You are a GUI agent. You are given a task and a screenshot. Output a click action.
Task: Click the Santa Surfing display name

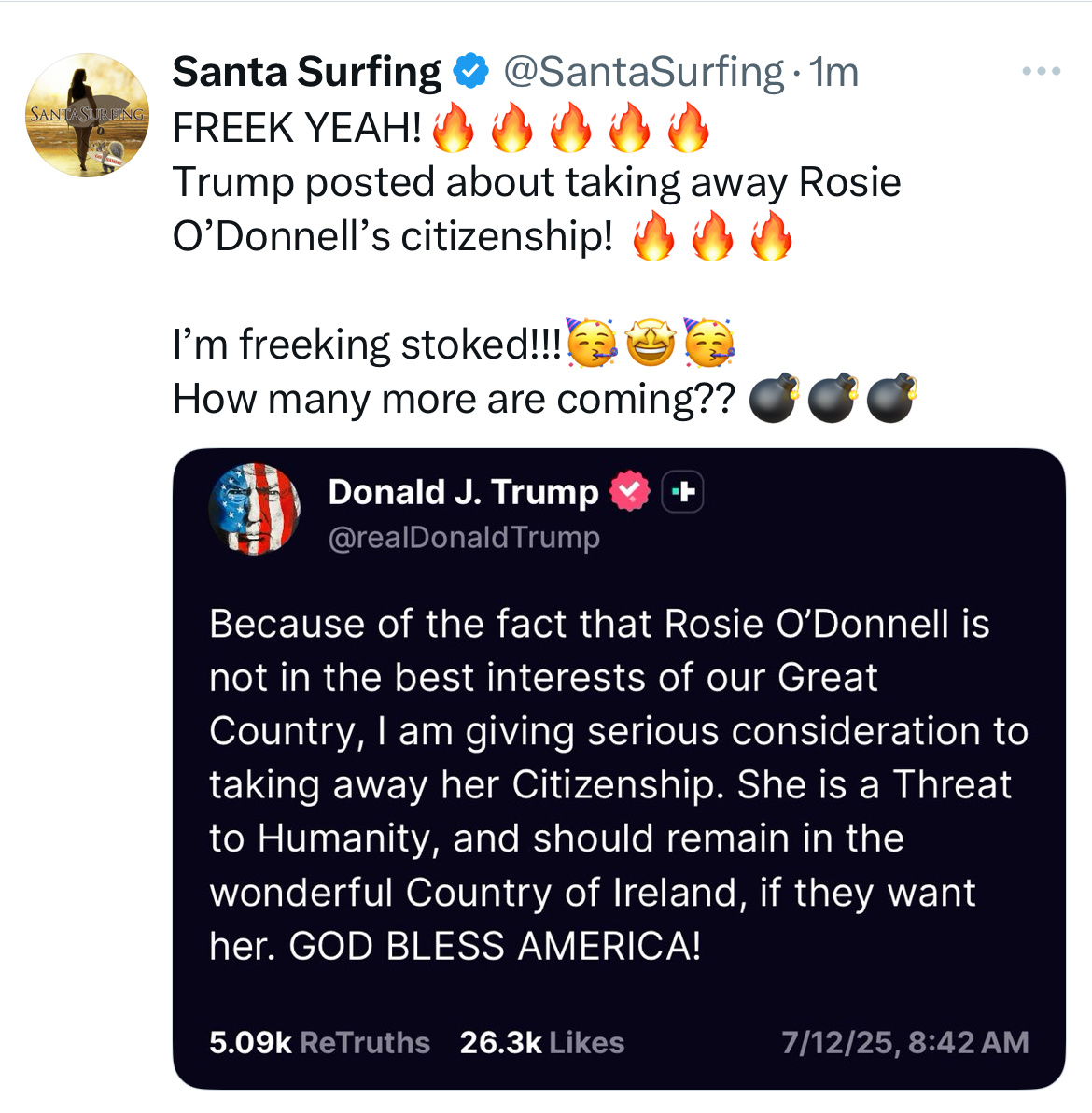click(306, 72)
